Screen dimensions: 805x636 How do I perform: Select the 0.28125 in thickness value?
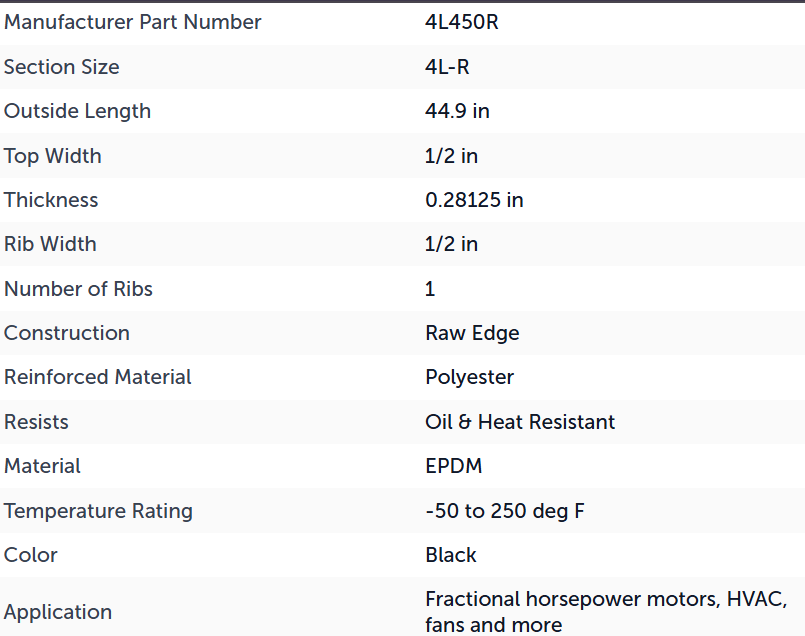click(x=474, y=200)
